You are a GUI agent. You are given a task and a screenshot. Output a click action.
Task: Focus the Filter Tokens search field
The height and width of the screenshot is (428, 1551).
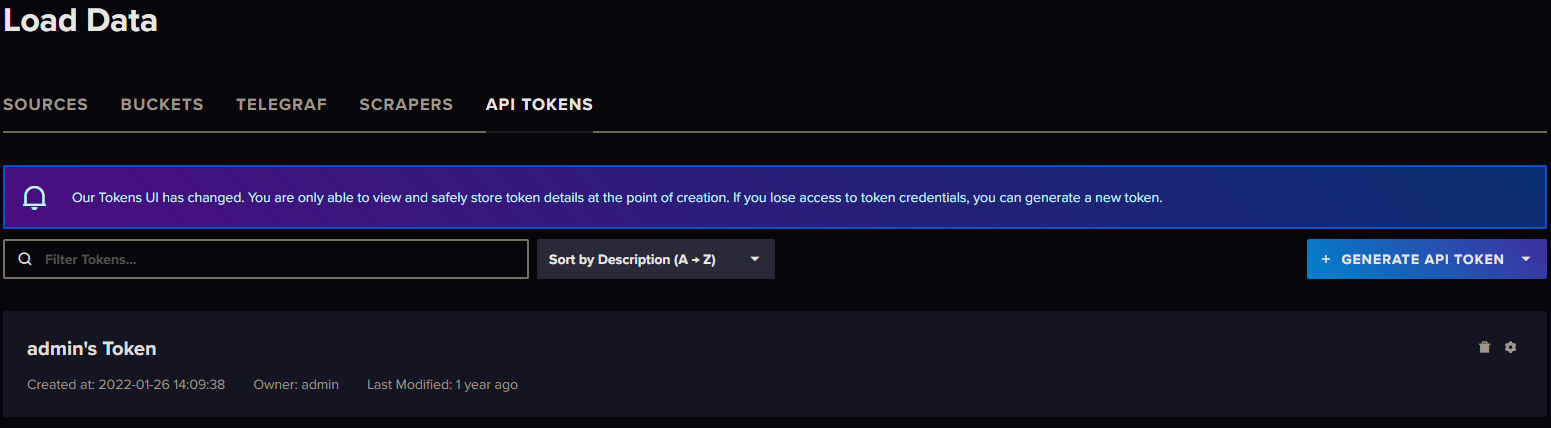click(x=280, y=259)
